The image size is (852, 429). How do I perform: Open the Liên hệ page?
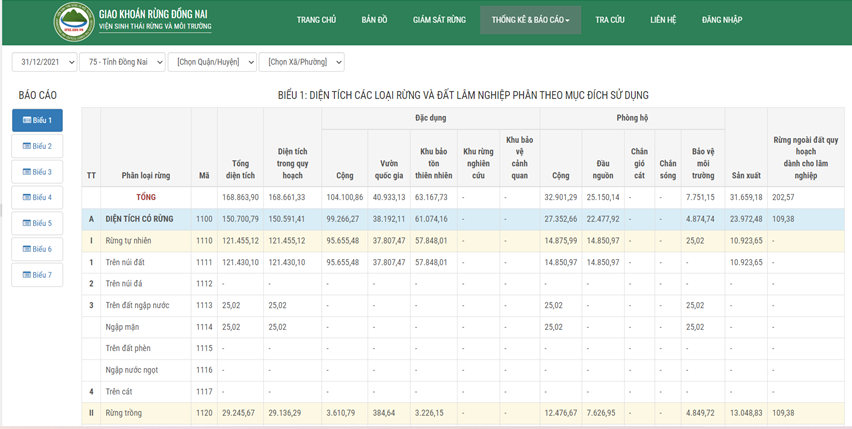click(x=663, y=20)
